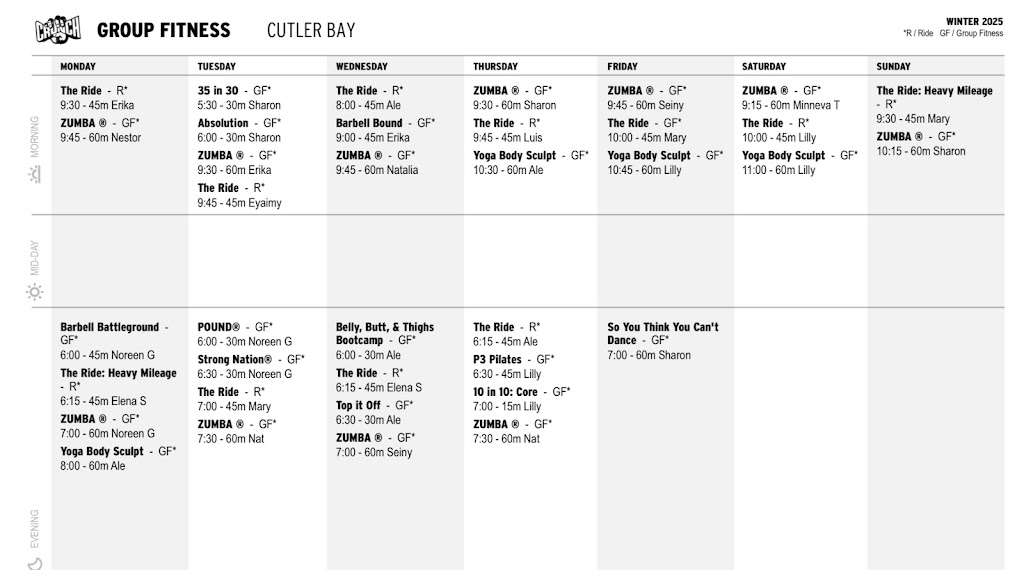Viewport: 1024px width, 570px height.
Task: Click the Evening moon icon
Action: point(35,563)
